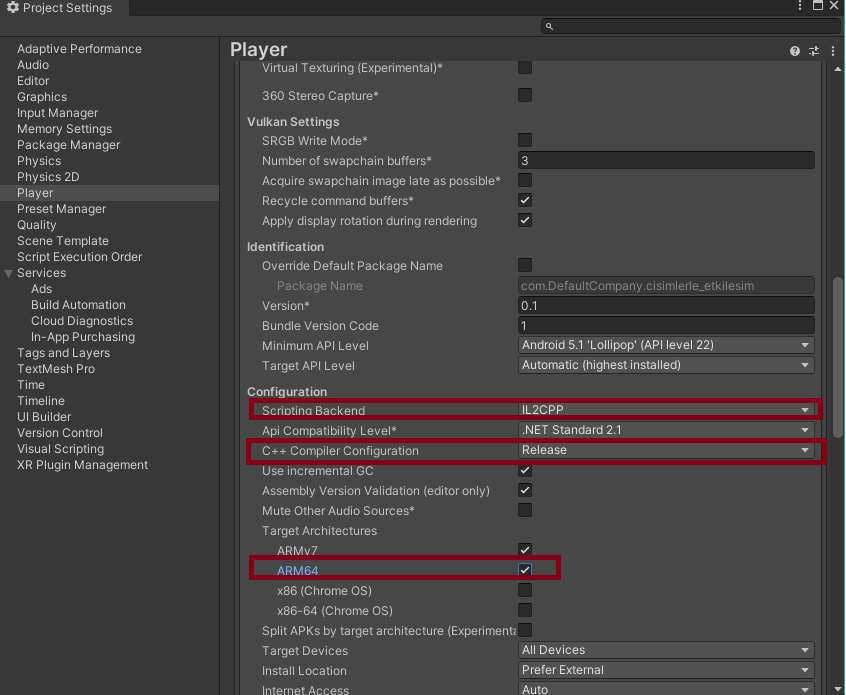Click the Bundle Version Code field

pyautogui.click(x=666, y=326)
